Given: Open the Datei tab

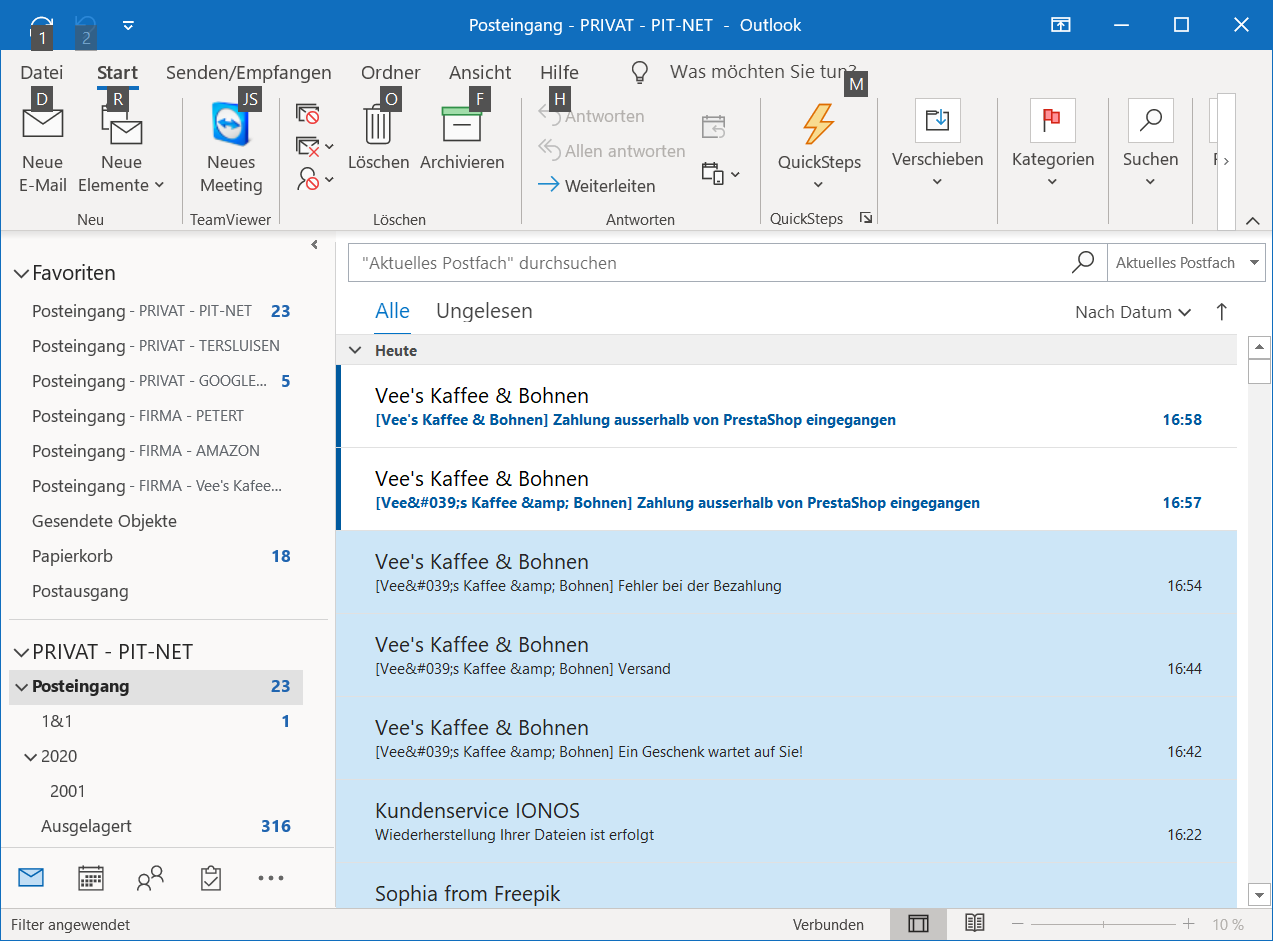Looking at the screenshot, I should 42,72.
